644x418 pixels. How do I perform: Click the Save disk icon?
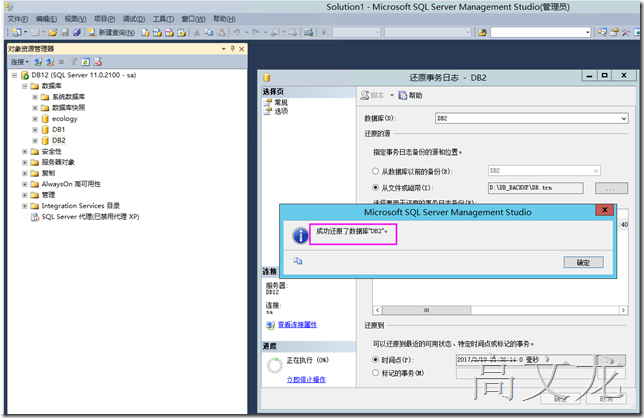(x=65, y=32)
